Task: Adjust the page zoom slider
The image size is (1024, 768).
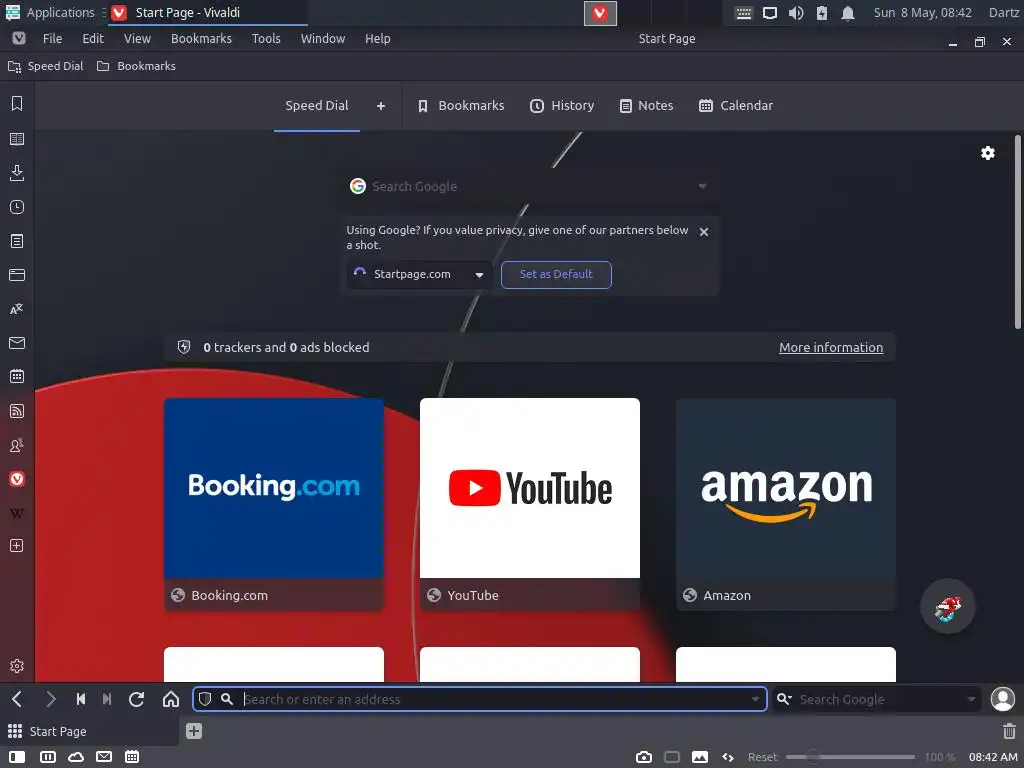Action: pos(850,757)
